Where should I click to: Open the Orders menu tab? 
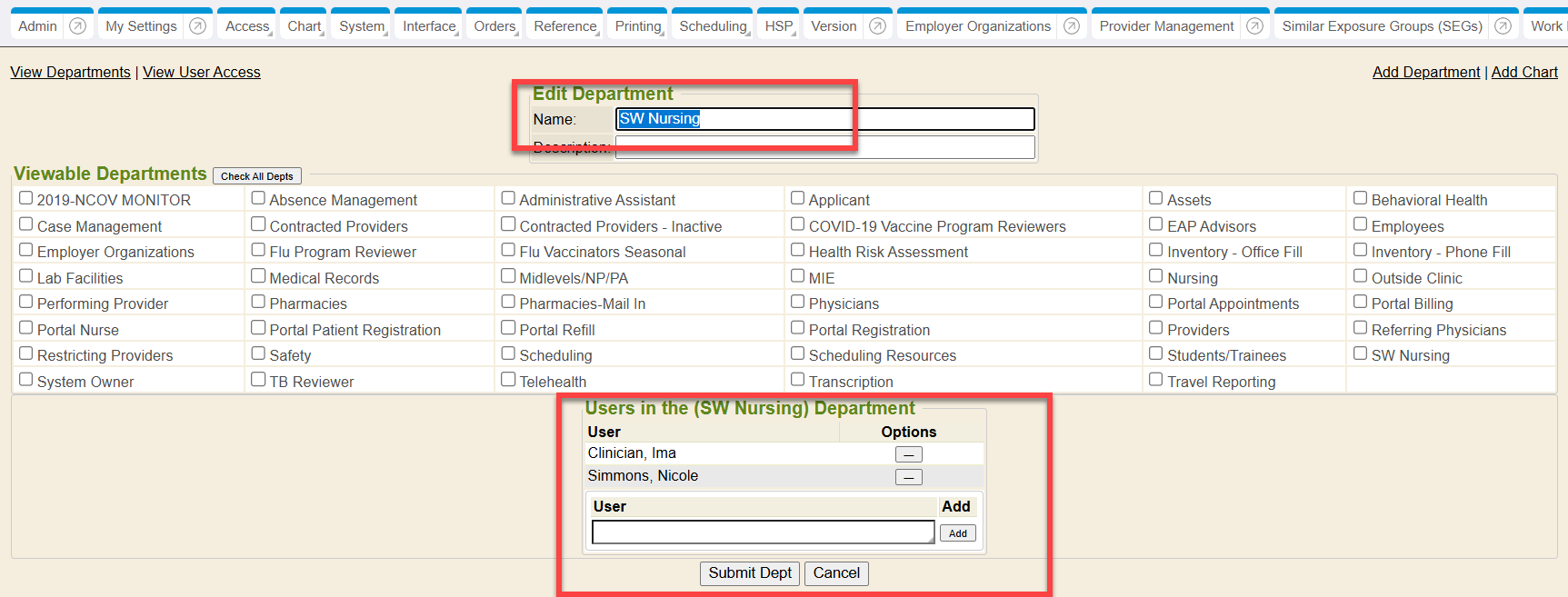click(494, 26)
